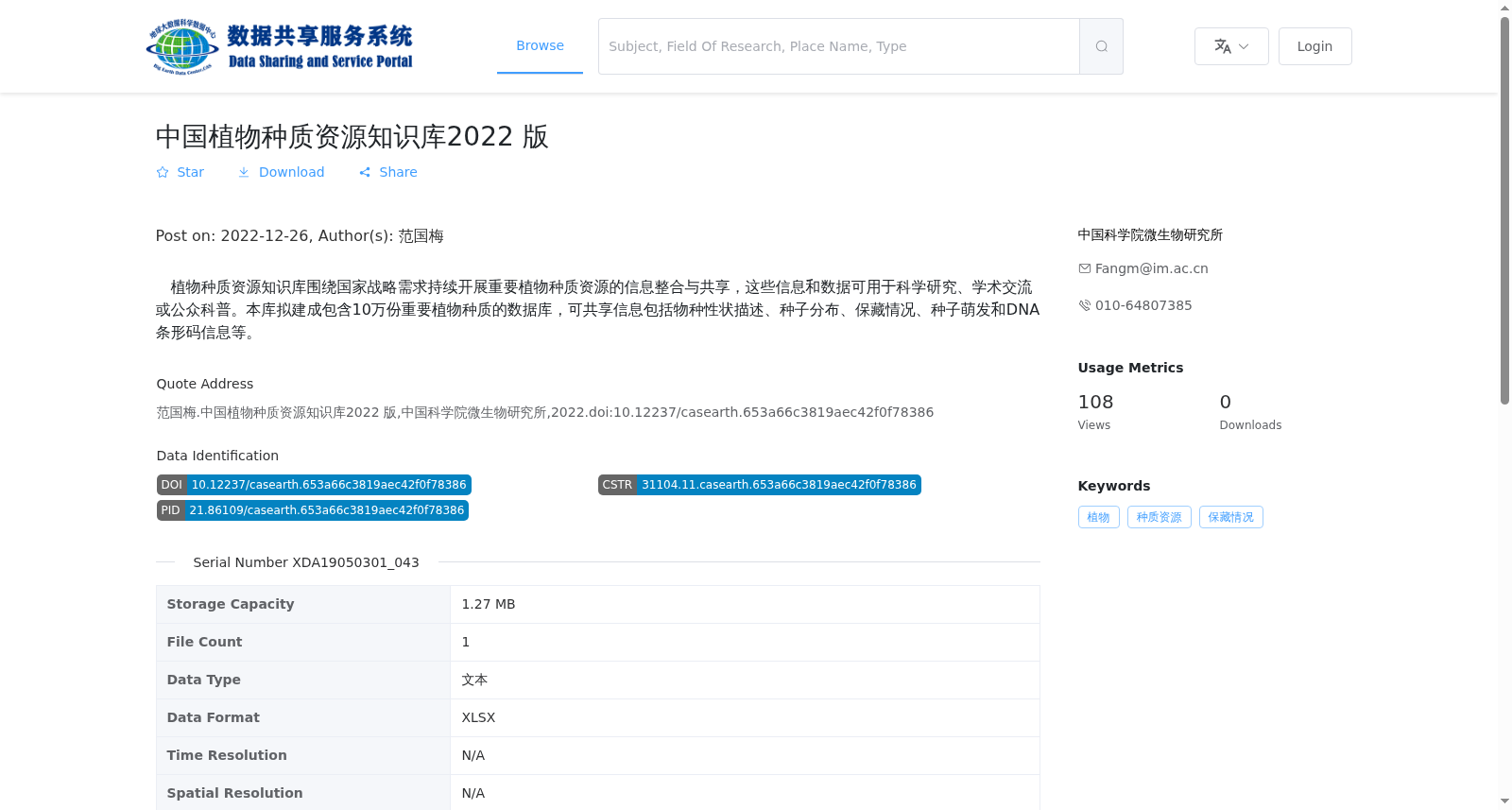Click the Data Sharing and Service Portal logo

280,46
